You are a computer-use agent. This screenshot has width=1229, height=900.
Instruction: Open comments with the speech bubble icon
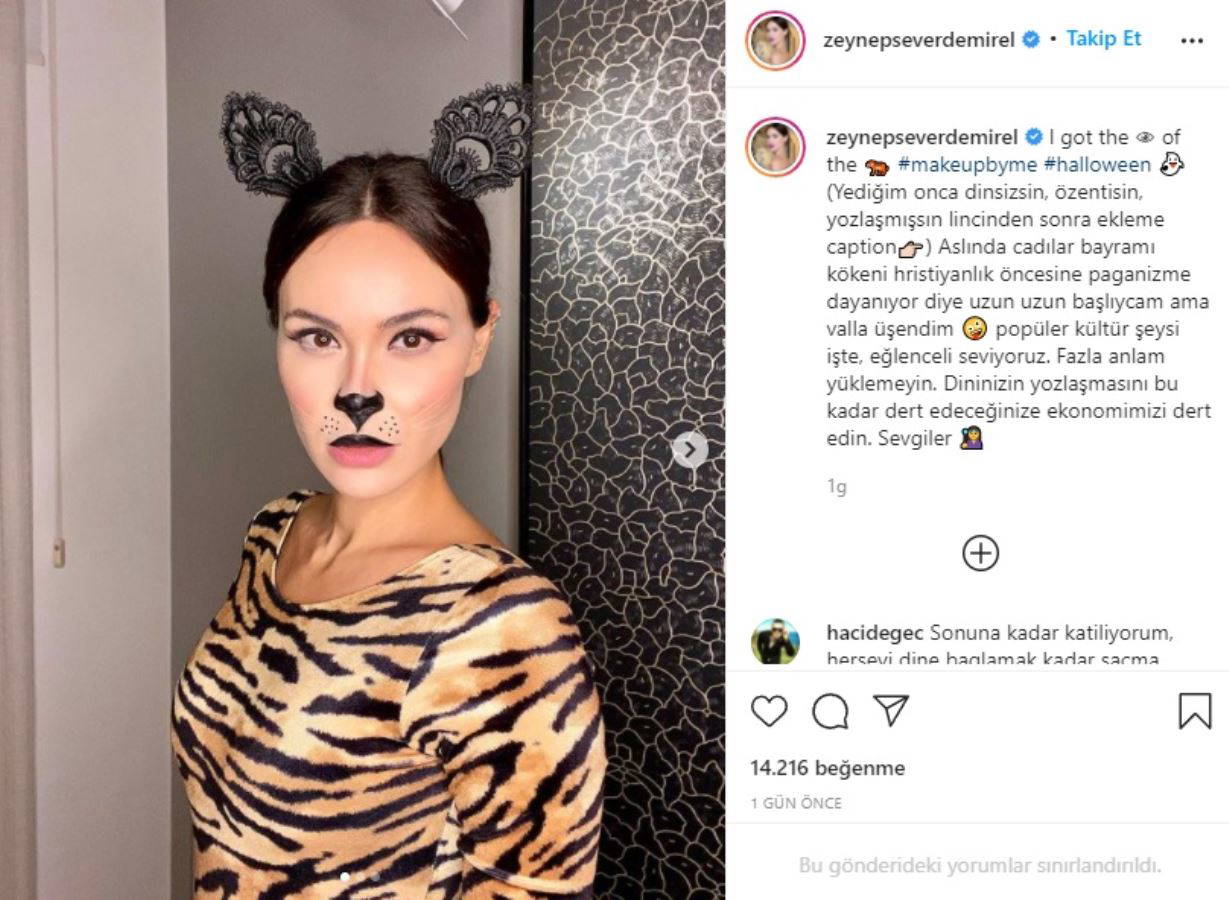[830, 711]
